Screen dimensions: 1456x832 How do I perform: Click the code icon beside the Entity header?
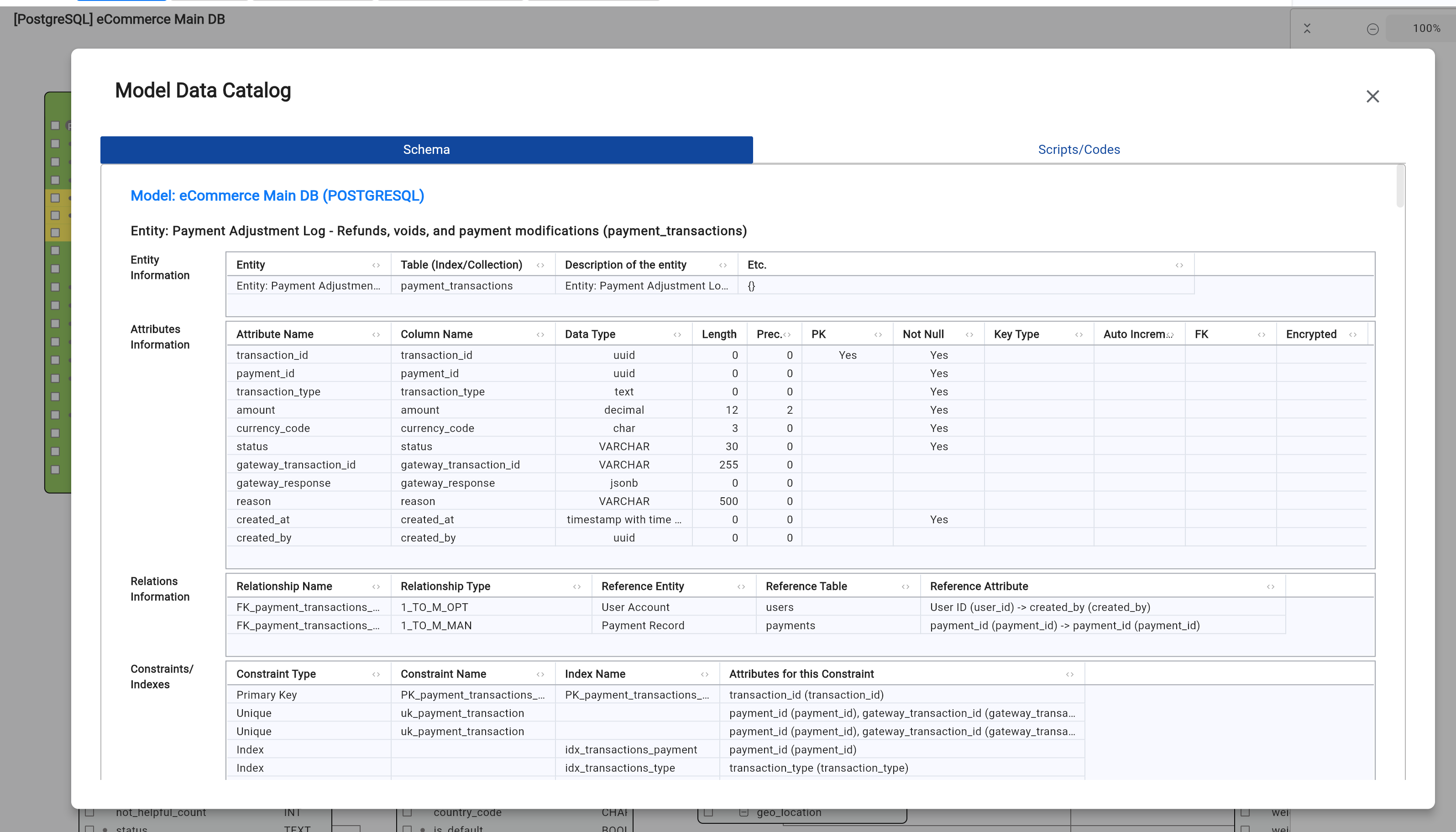click(x=376, y=264)
